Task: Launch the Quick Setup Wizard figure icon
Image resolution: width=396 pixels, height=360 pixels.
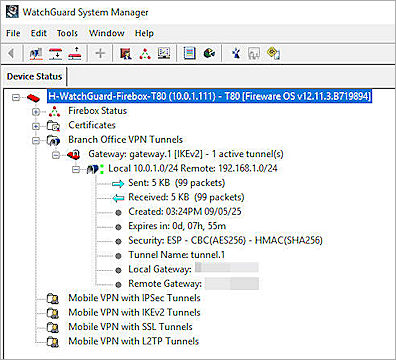Action: point(236,53)
